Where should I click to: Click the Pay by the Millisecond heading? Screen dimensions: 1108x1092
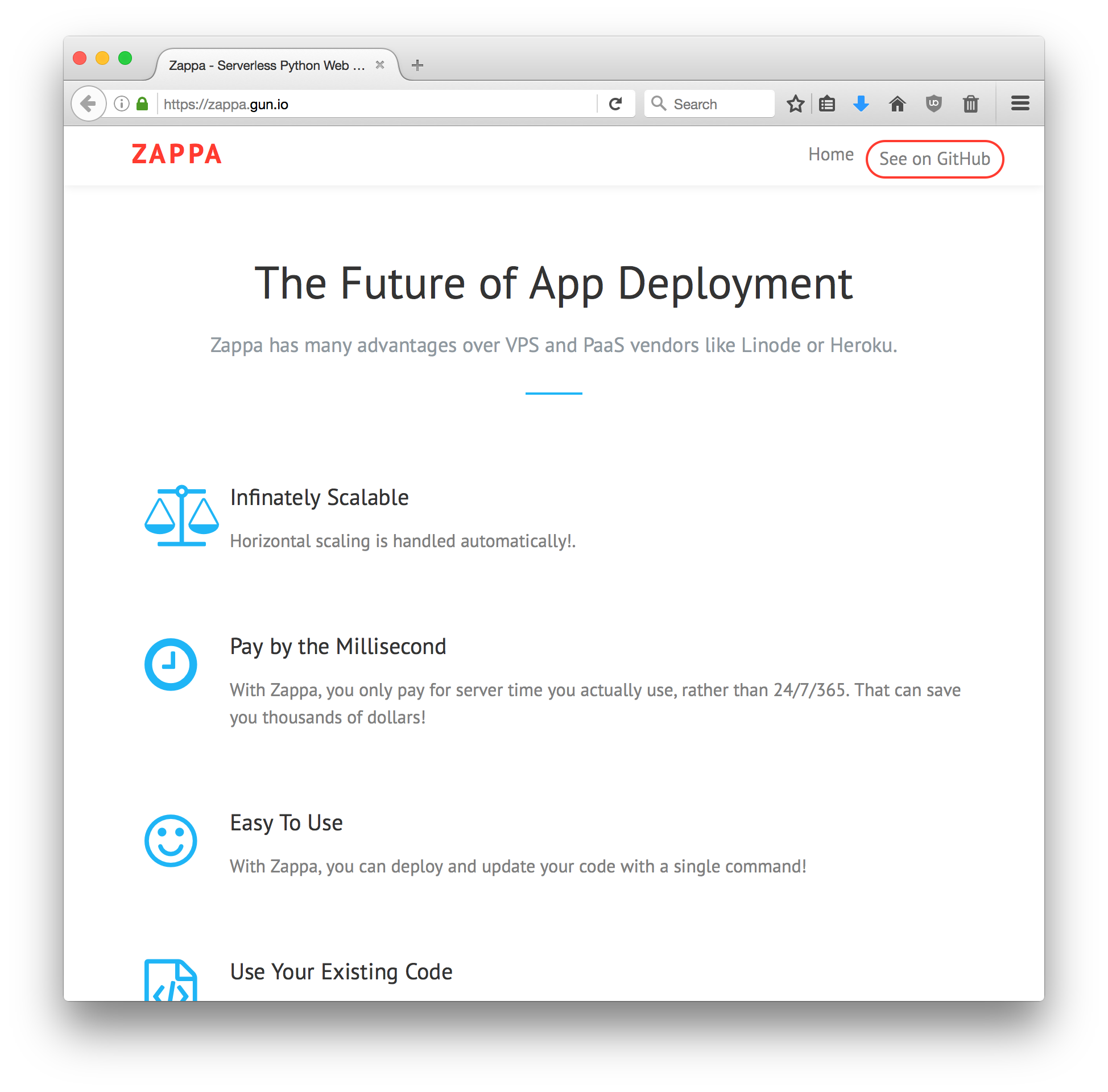click(x=338, y=647)
